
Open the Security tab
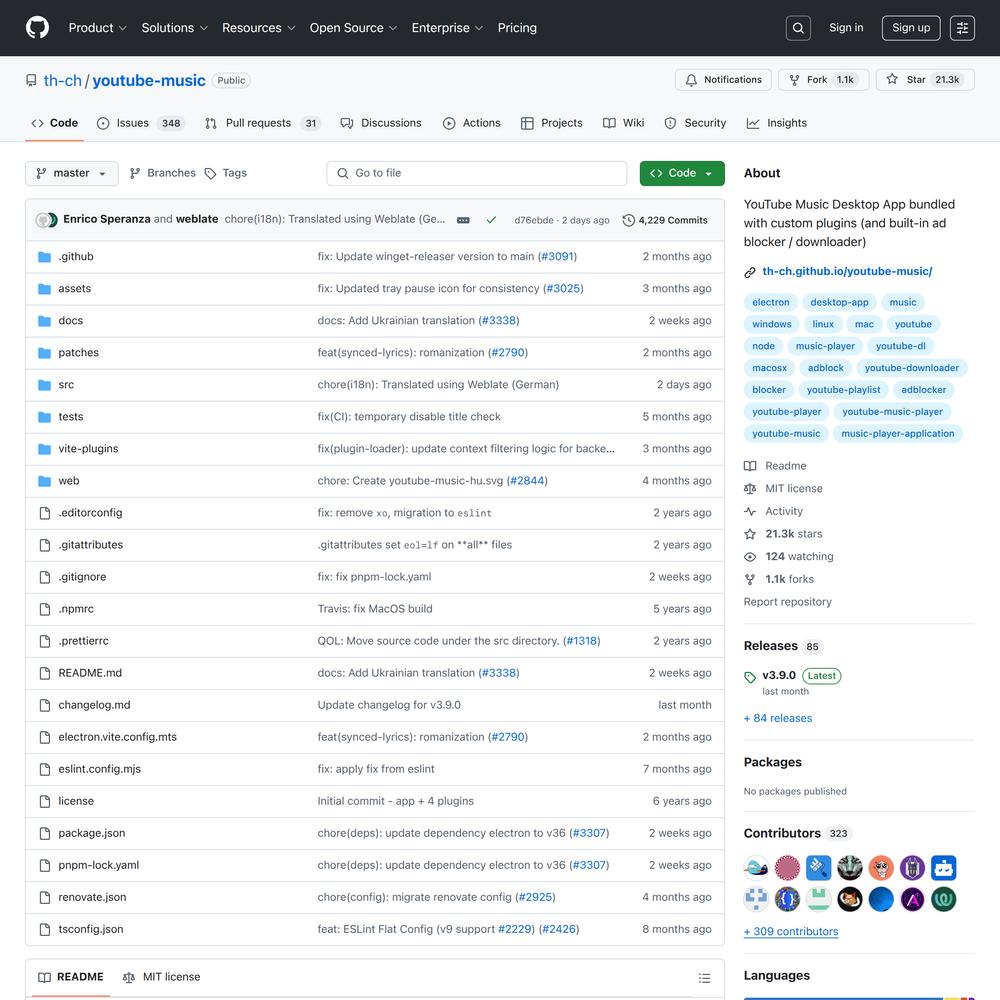click(x=695, y=123)
